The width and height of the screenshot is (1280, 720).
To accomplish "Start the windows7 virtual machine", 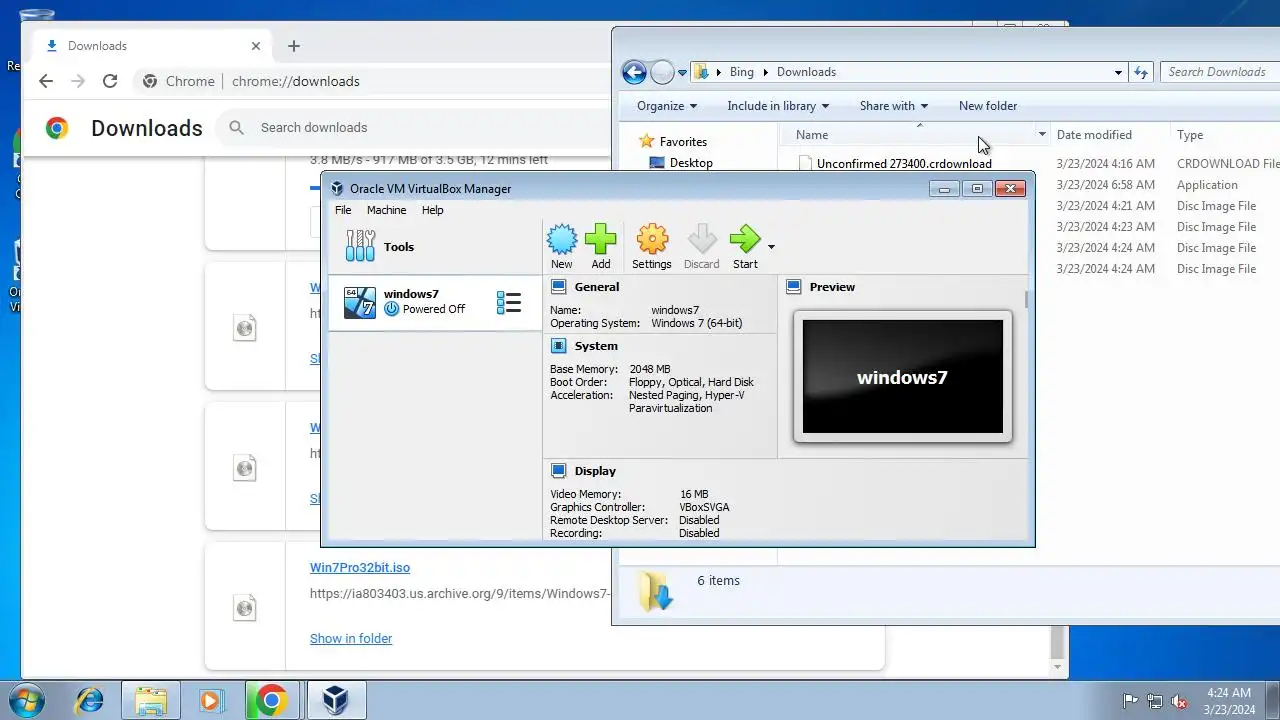I will 745,246.
